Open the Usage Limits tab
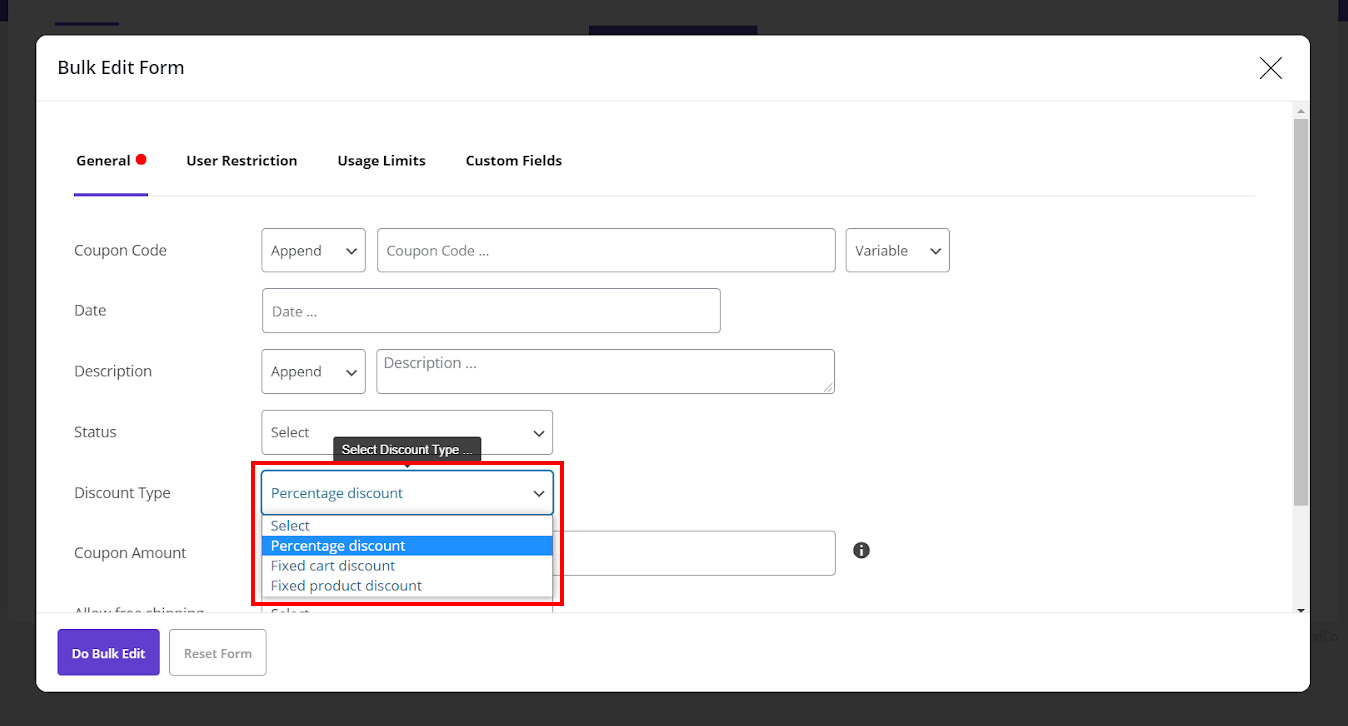The width and height of the screenshot is (1348, 726). tap(381, 160)
